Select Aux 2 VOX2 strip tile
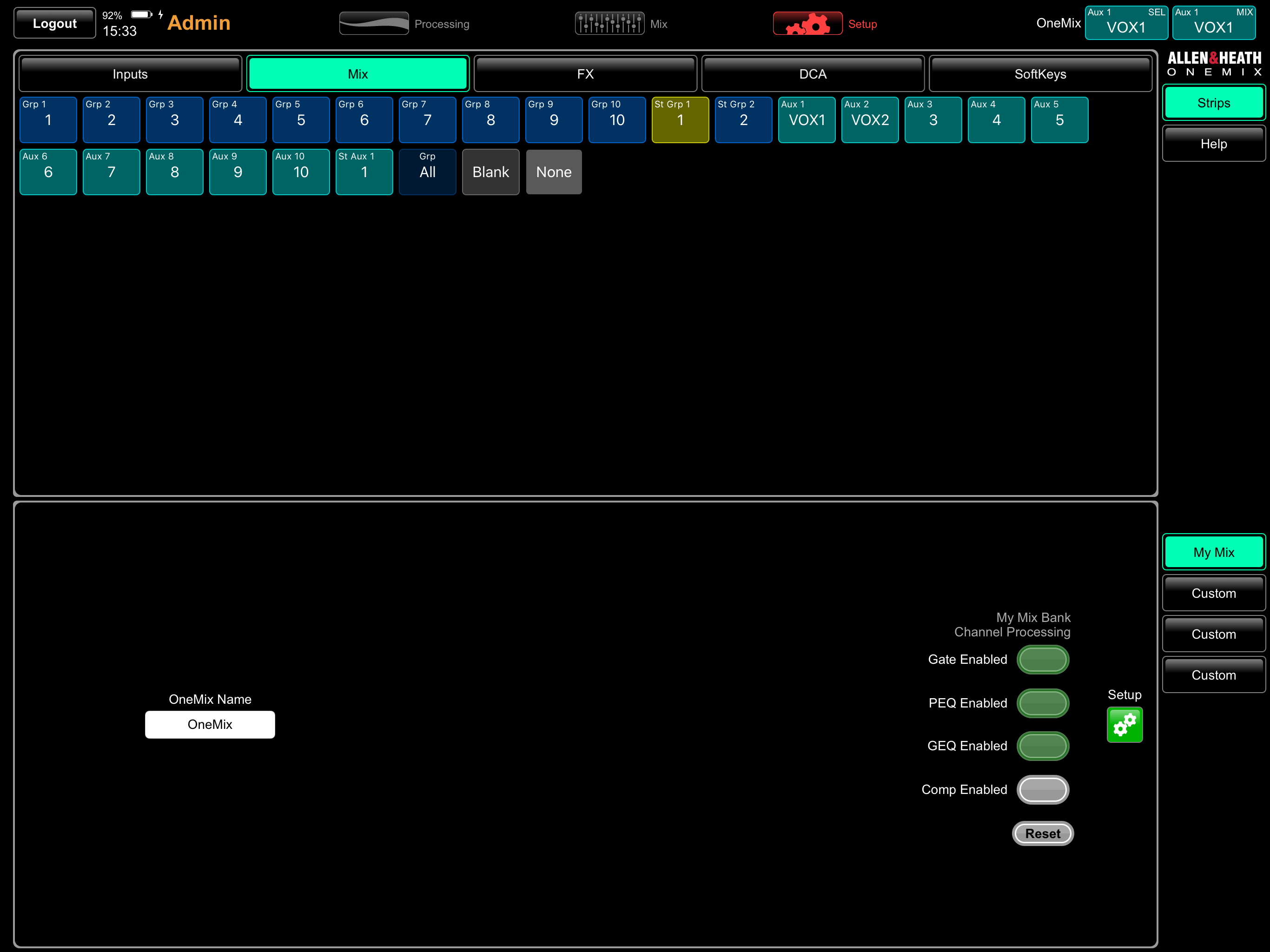 pos(869,119)
